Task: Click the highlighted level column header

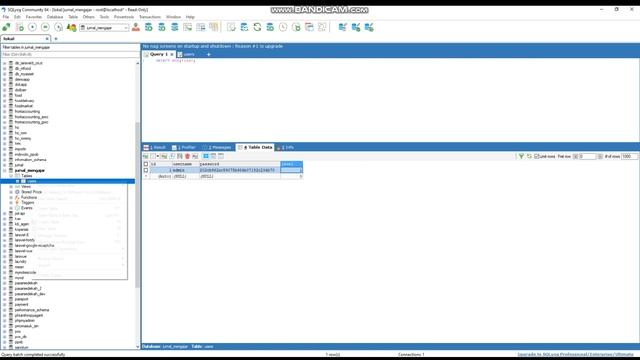Action: tap(291, 164)
